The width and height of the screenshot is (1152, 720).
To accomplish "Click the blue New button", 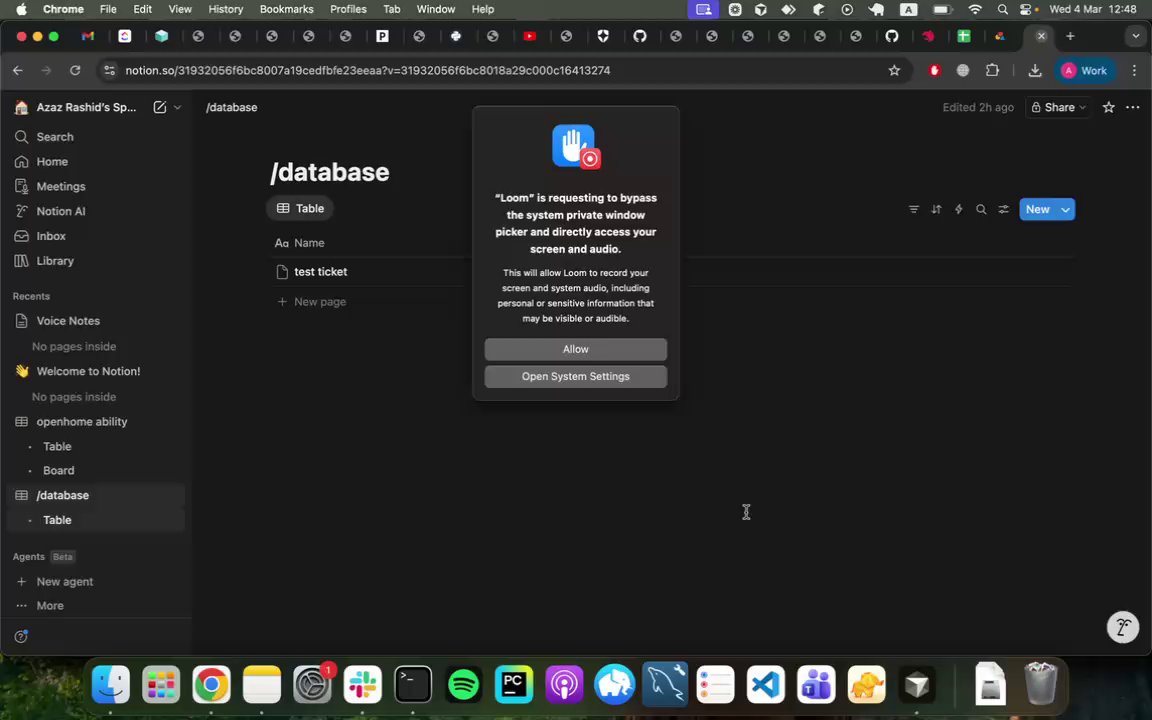I will [x=1037, y=209].
